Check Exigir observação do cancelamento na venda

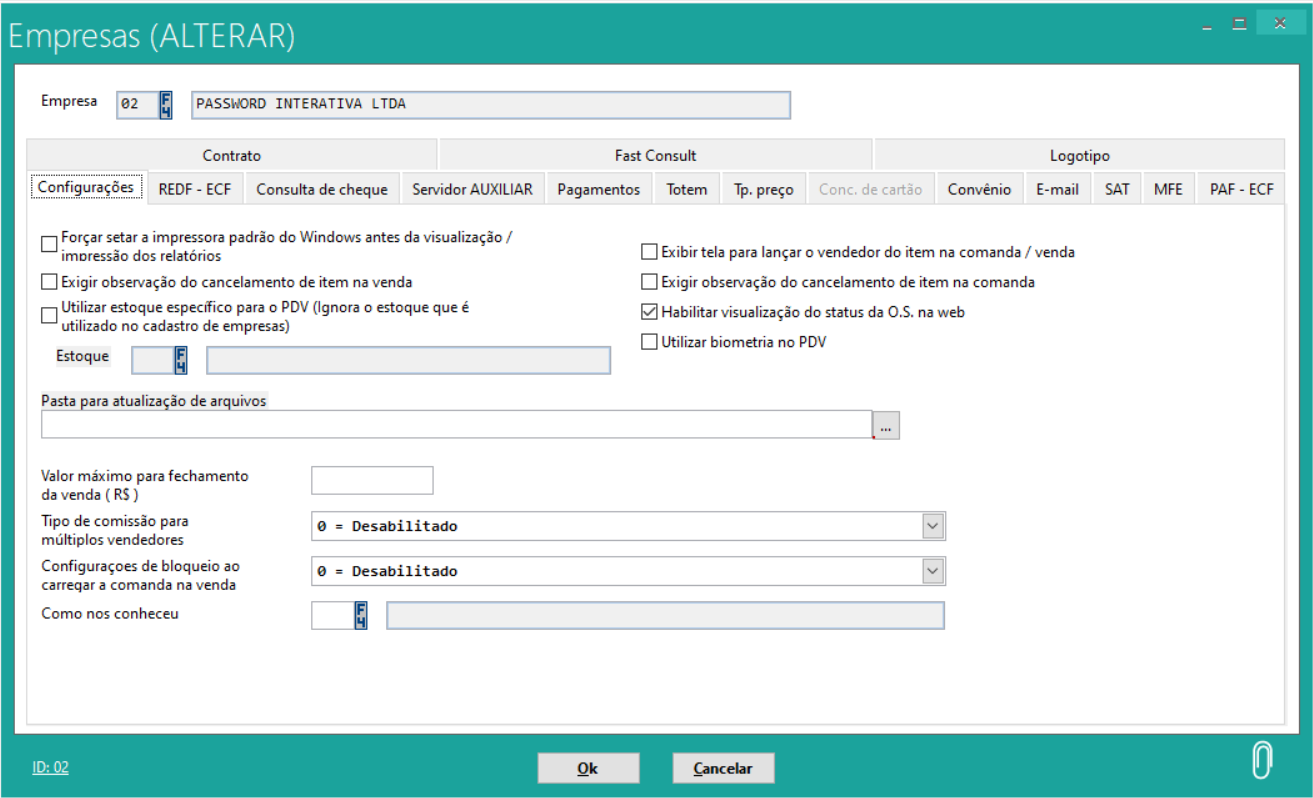pos(49,282)
